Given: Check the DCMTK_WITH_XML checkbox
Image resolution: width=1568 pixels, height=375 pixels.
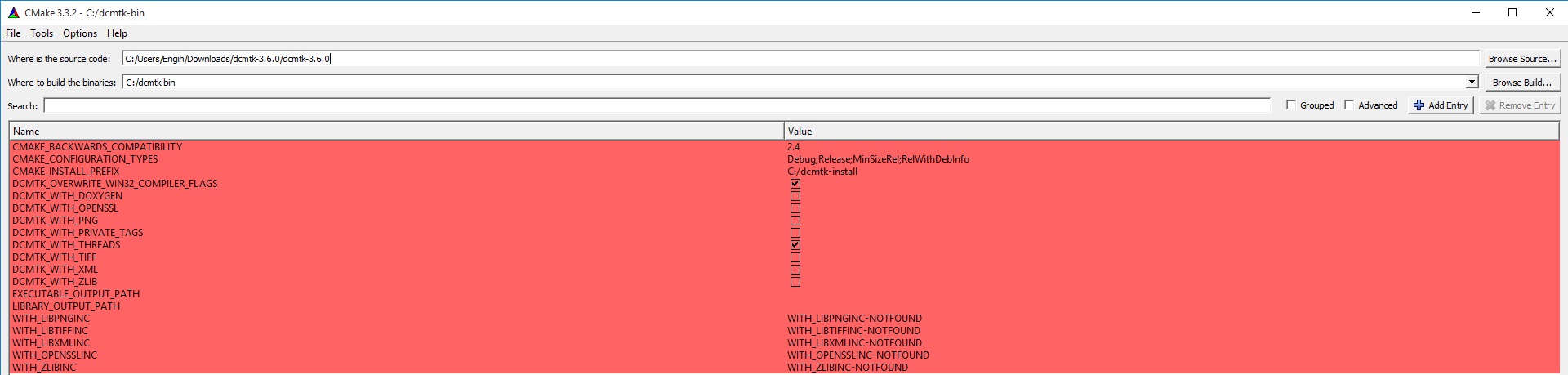Looking at the screenshot, I should tap(795, 270).
